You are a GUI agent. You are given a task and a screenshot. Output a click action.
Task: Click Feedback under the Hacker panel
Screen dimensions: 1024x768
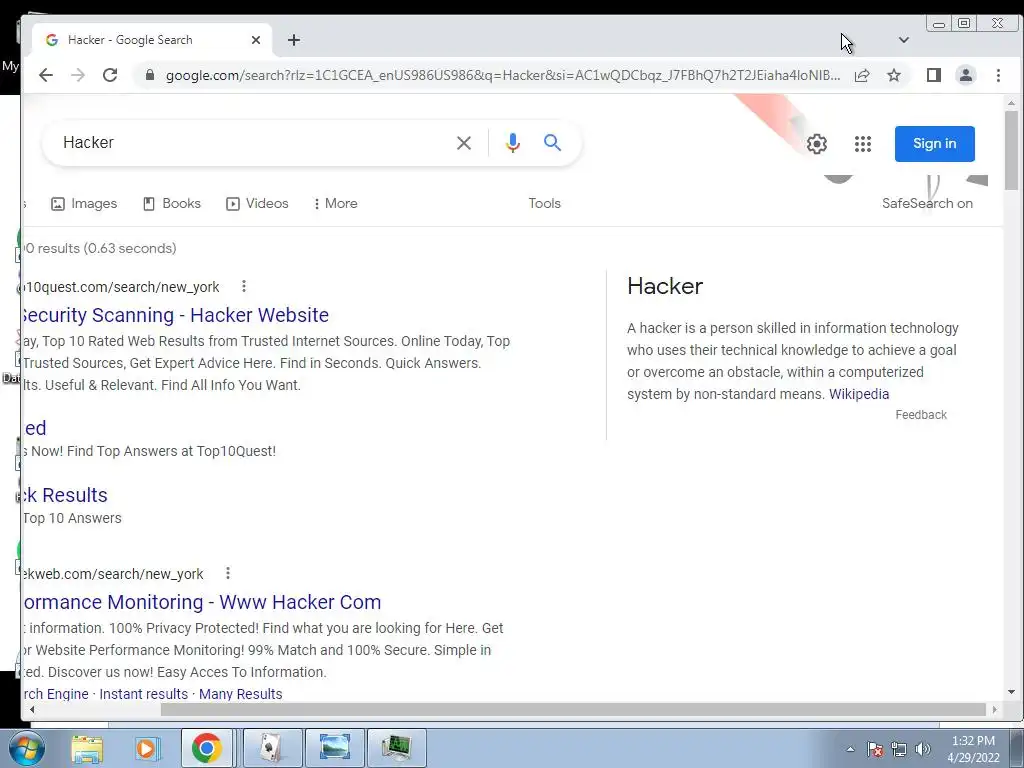pos(921,415)
